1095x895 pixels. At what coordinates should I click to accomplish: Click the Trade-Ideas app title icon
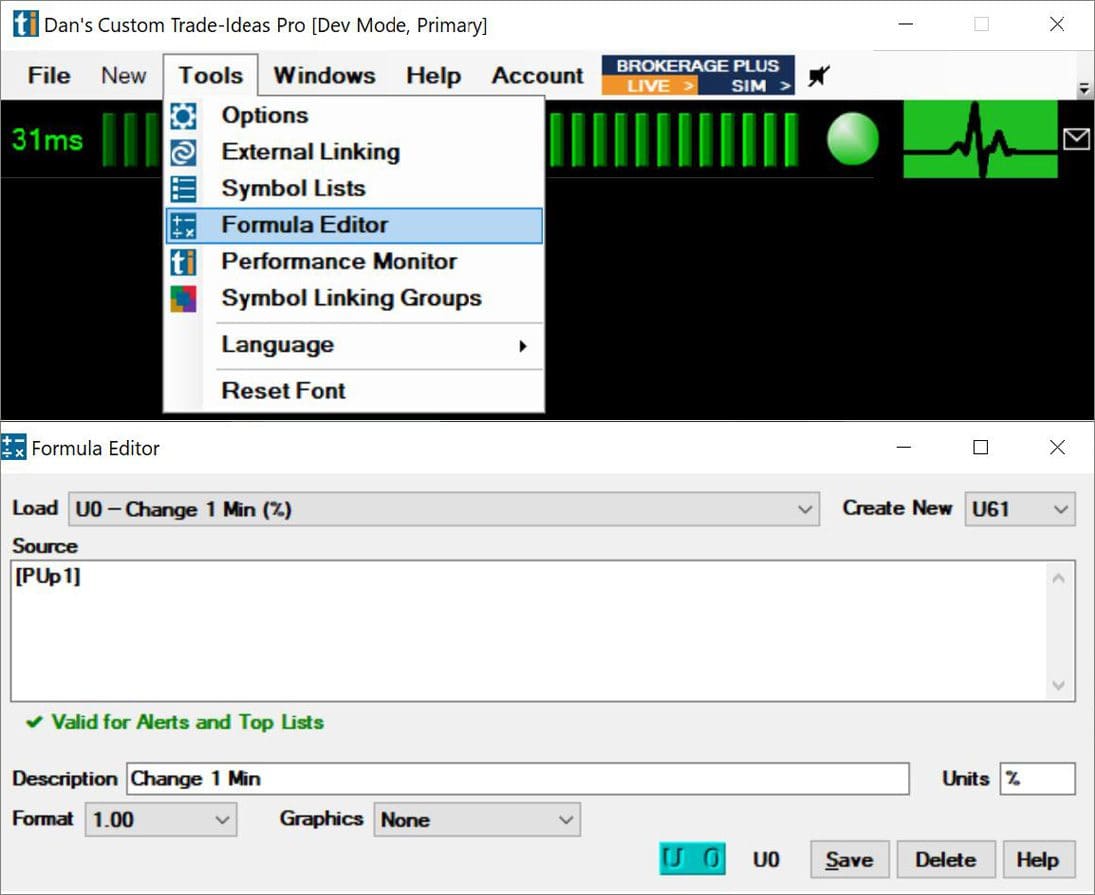point(25,24)
